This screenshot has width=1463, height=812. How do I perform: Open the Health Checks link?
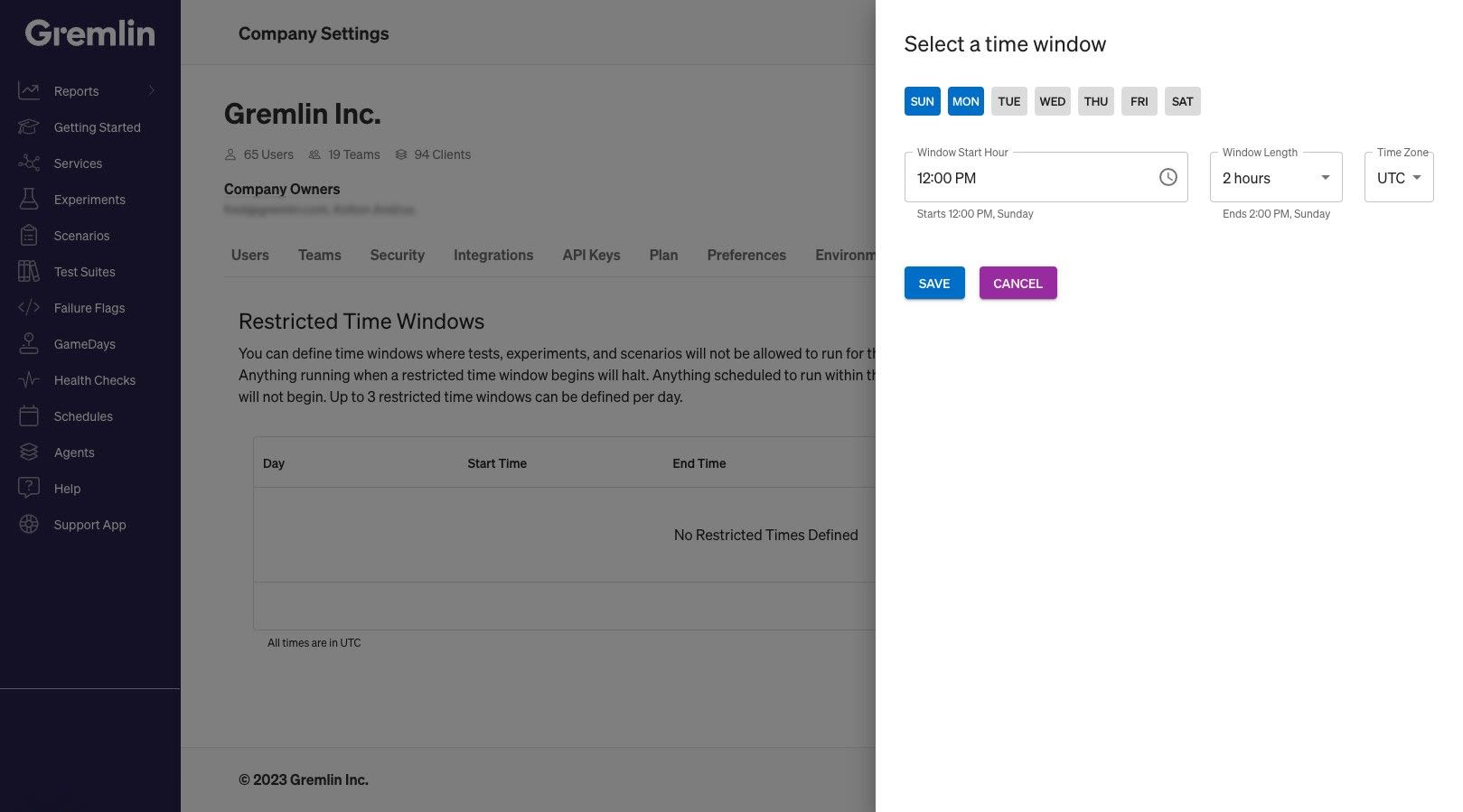[95, 380]
